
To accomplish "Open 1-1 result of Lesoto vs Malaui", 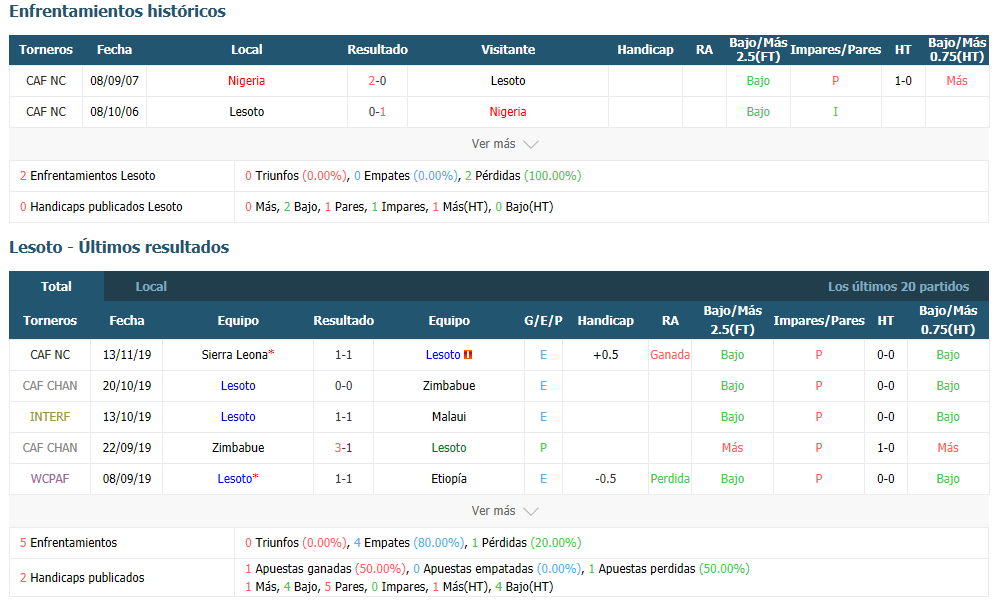I will (343, 417).
